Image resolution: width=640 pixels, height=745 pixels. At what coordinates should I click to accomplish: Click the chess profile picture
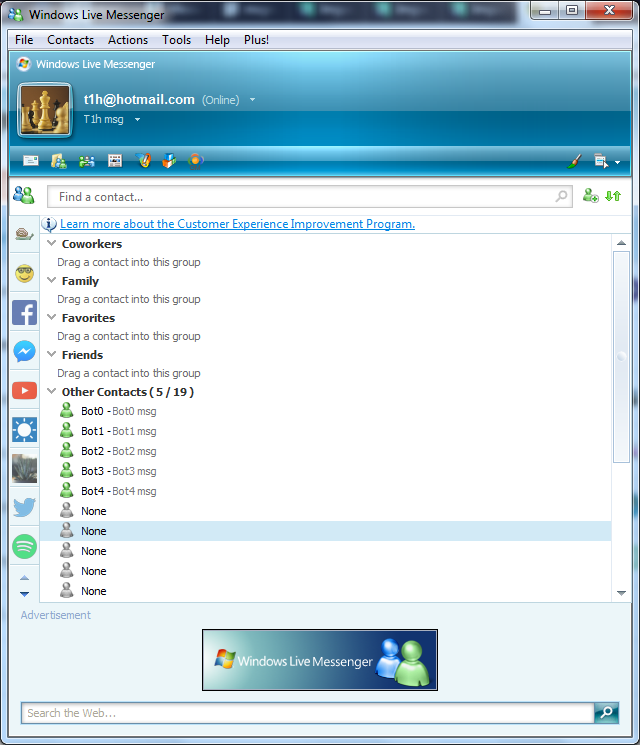click(x=45, y=110)
